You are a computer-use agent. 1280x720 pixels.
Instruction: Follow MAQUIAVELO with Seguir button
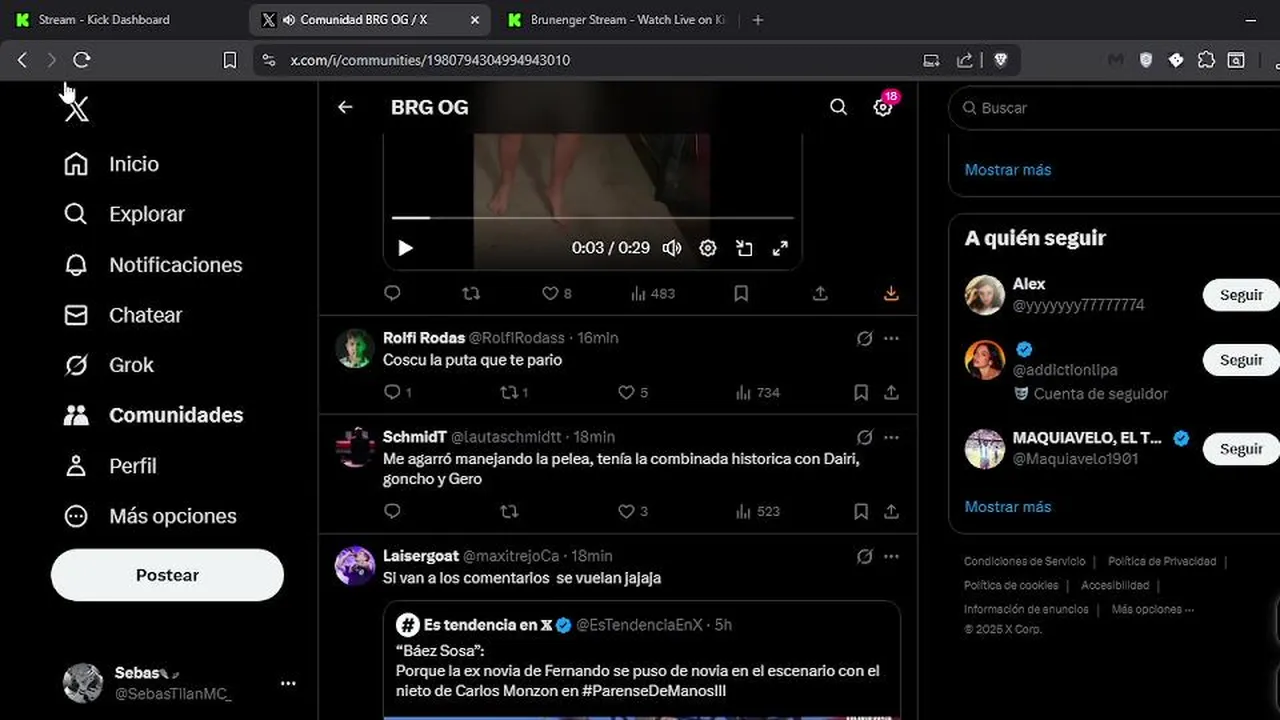[1241, 449]
